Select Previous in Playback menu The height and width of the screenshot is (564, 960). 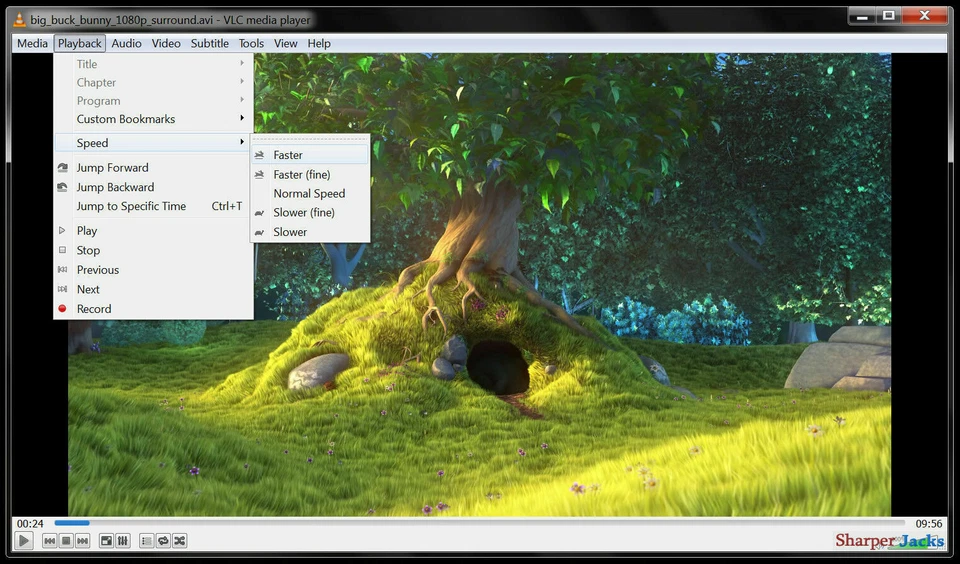coord(154,270)
